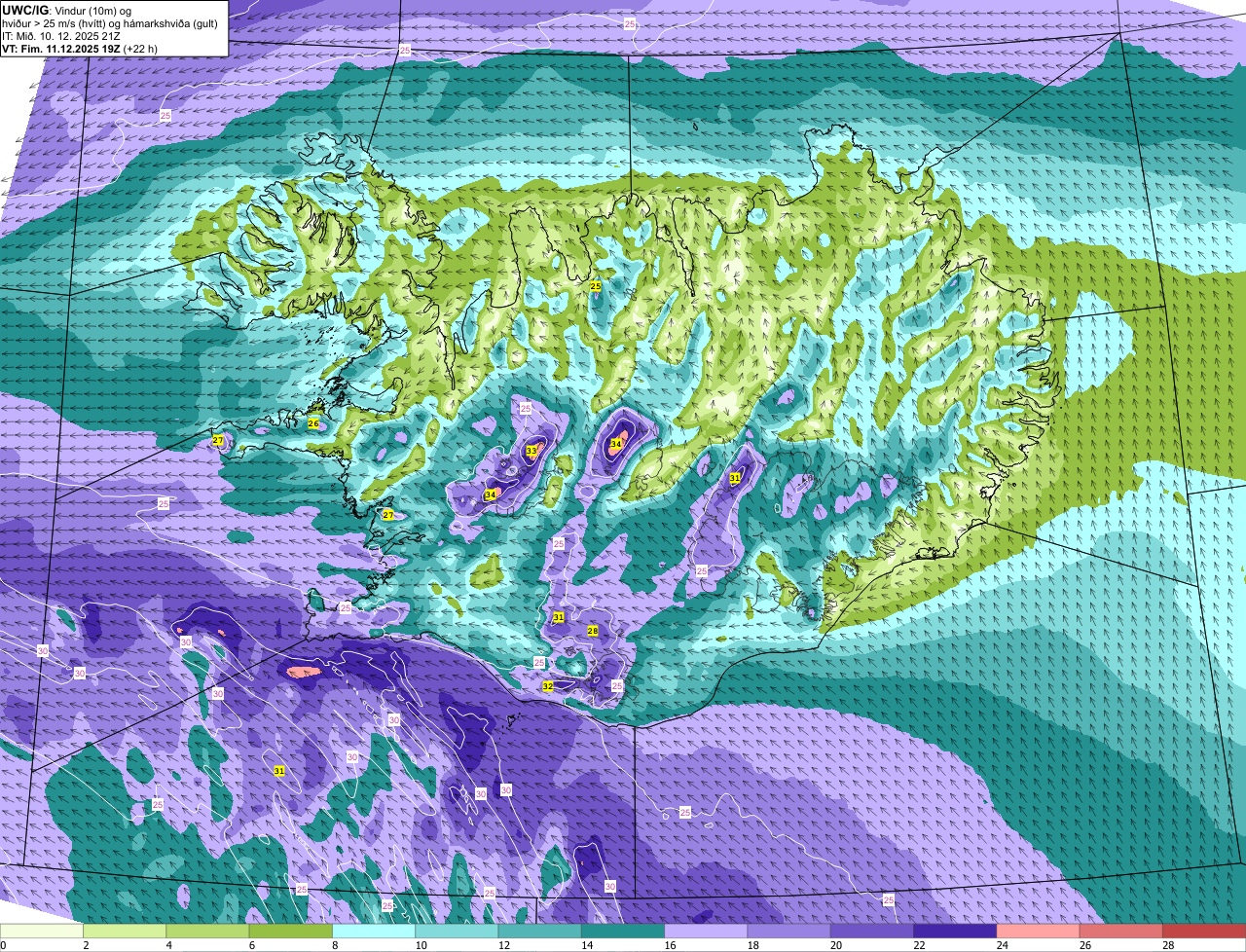Click the legend color swatch between 2 and 4
1246x952 pixels.
click(x=125, y=932)
